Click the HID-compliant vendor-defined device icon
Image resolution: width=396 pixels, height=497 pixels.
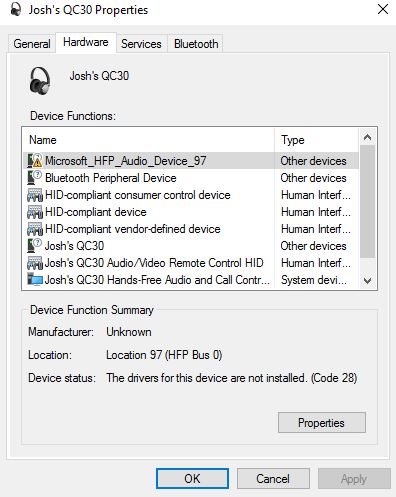[35, 229]
